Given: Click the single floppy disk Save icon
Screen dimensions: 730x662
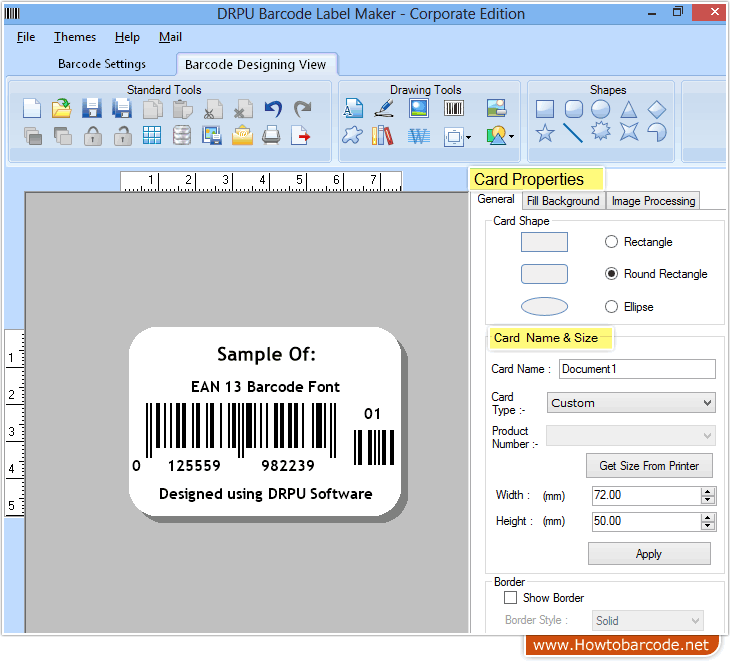Looking at the screenshot, I should pyautogui.click(x=92, y=109).
